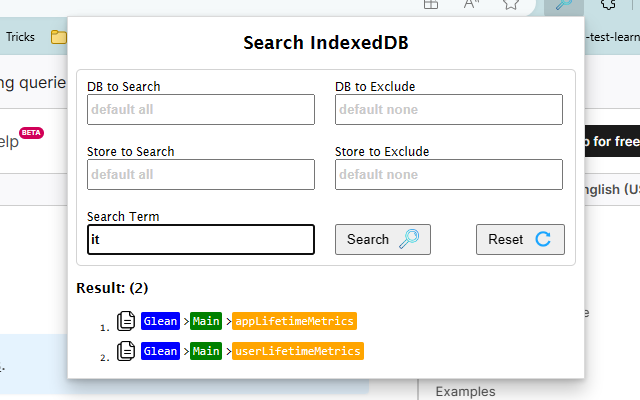Click the blue Glean tag in first result
This screenshot has width=640, height=400.
[x=160, y=321]
